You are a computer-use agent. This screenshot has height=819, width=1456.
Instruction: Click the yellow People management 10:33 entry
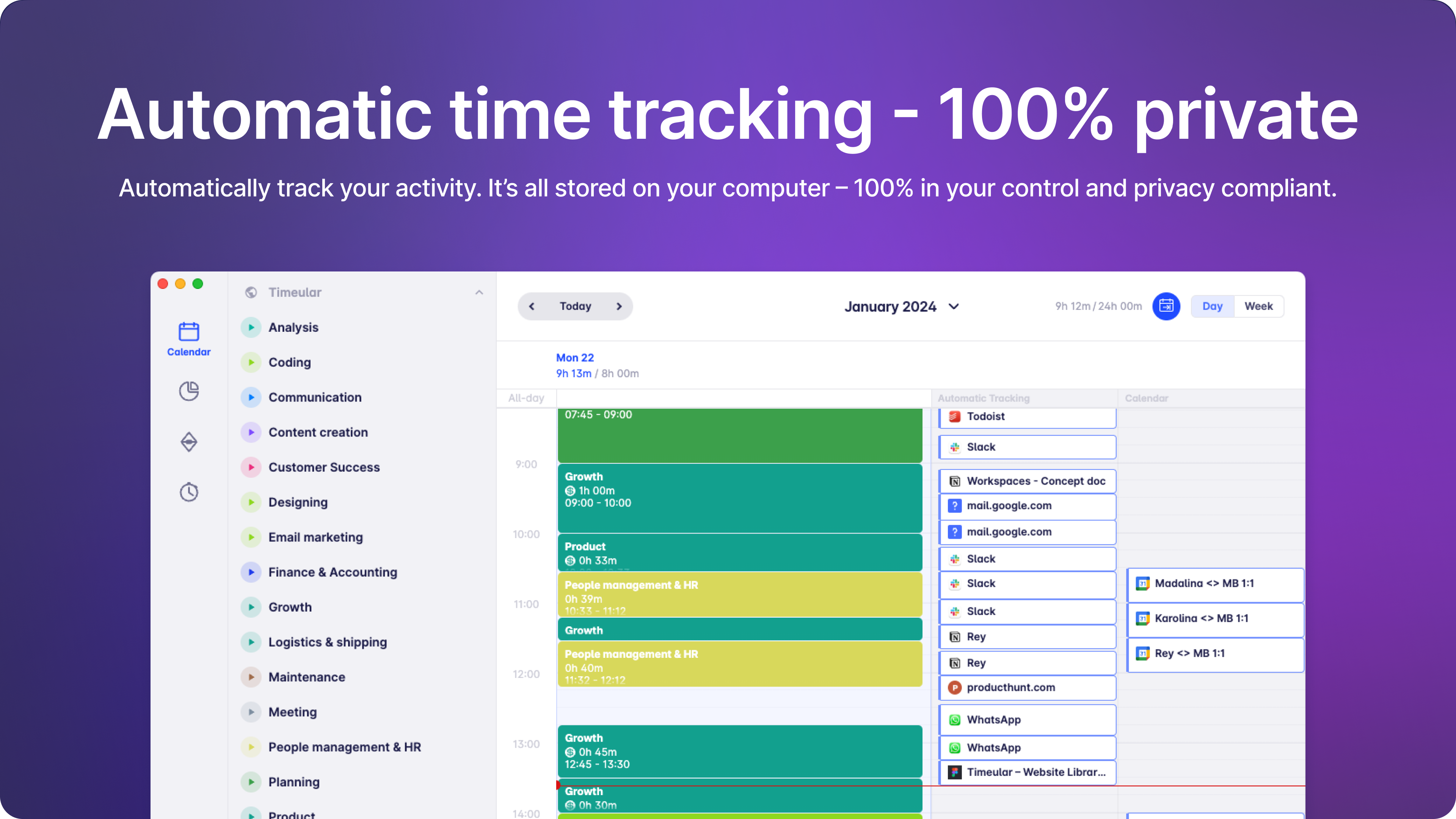point(739,595)
